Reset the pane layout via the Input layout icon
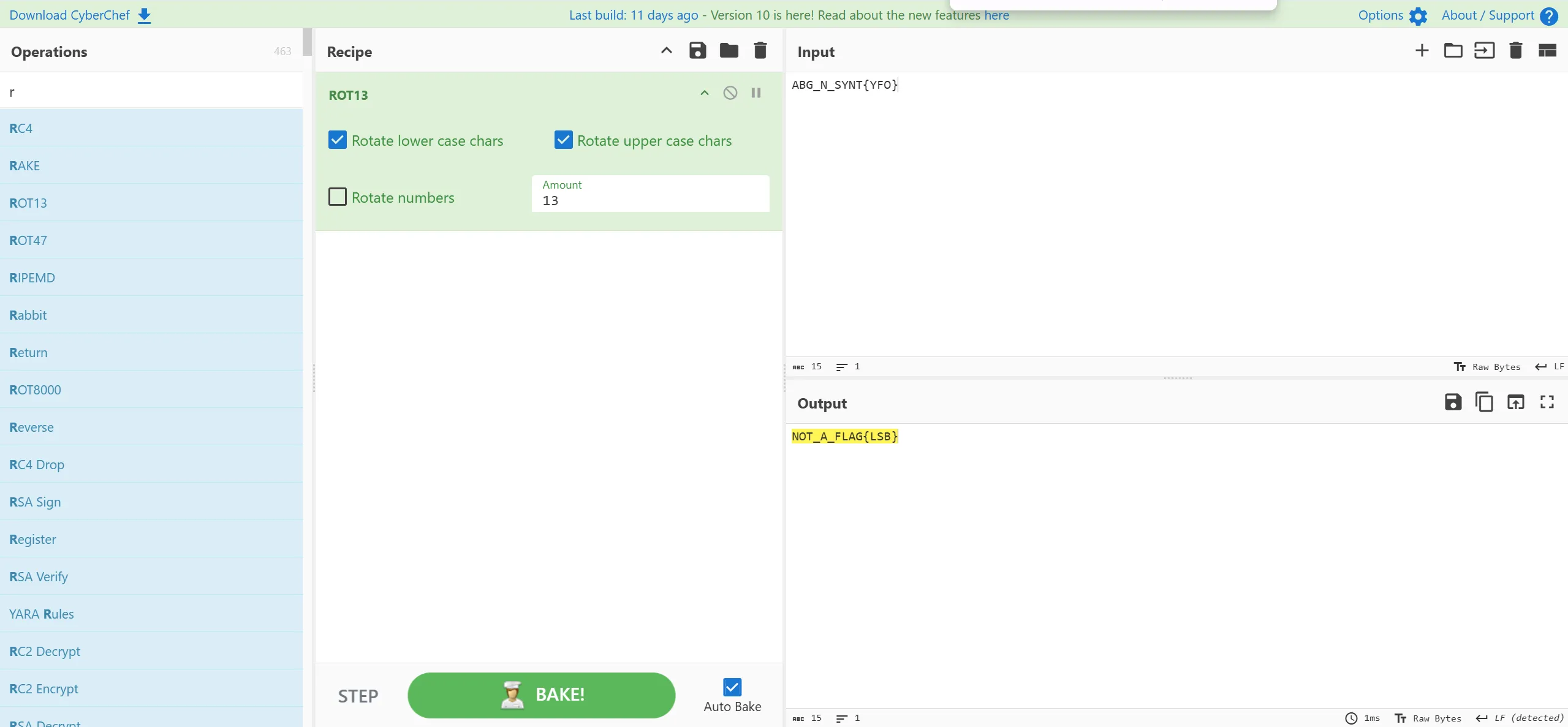Viewport: 1568px width, 727px height. click(x=1547, y=51)
